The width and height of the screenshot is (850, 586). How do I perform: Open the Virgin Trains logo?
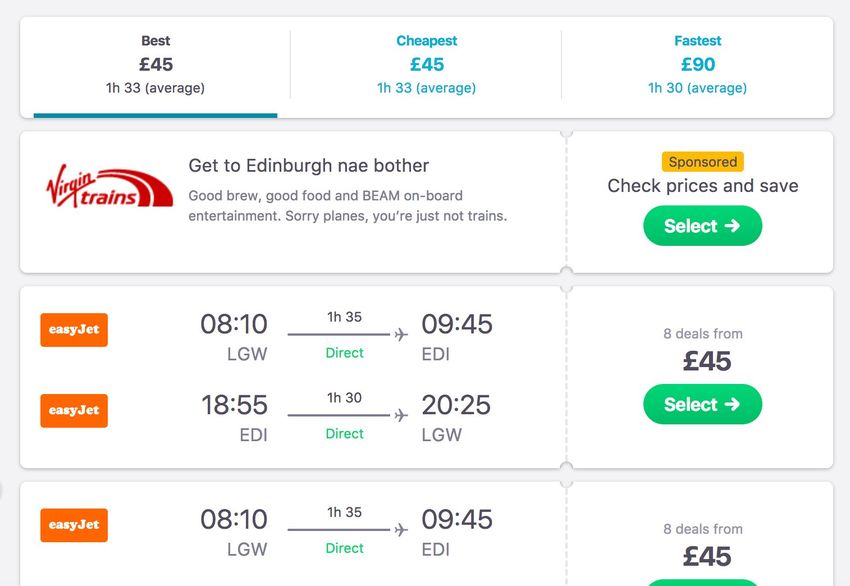(109, 185)
